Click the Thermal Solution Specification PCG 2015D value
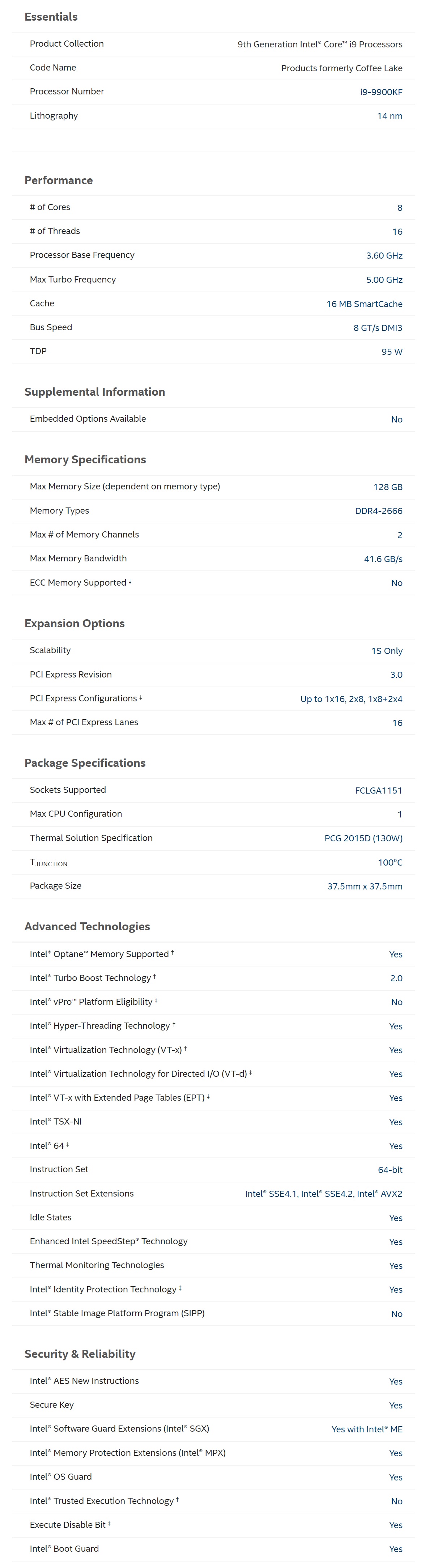The image size is (434, 1568). 363,838
